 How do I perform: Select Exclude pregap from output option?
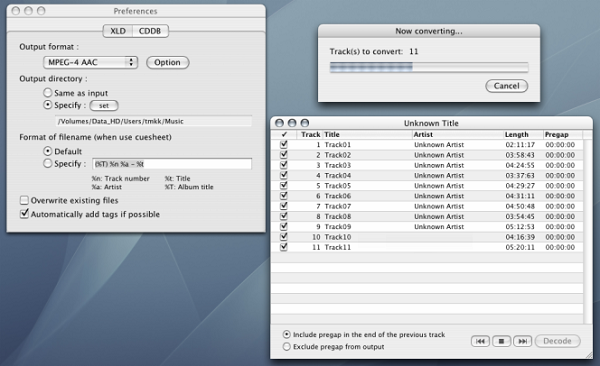287,346
